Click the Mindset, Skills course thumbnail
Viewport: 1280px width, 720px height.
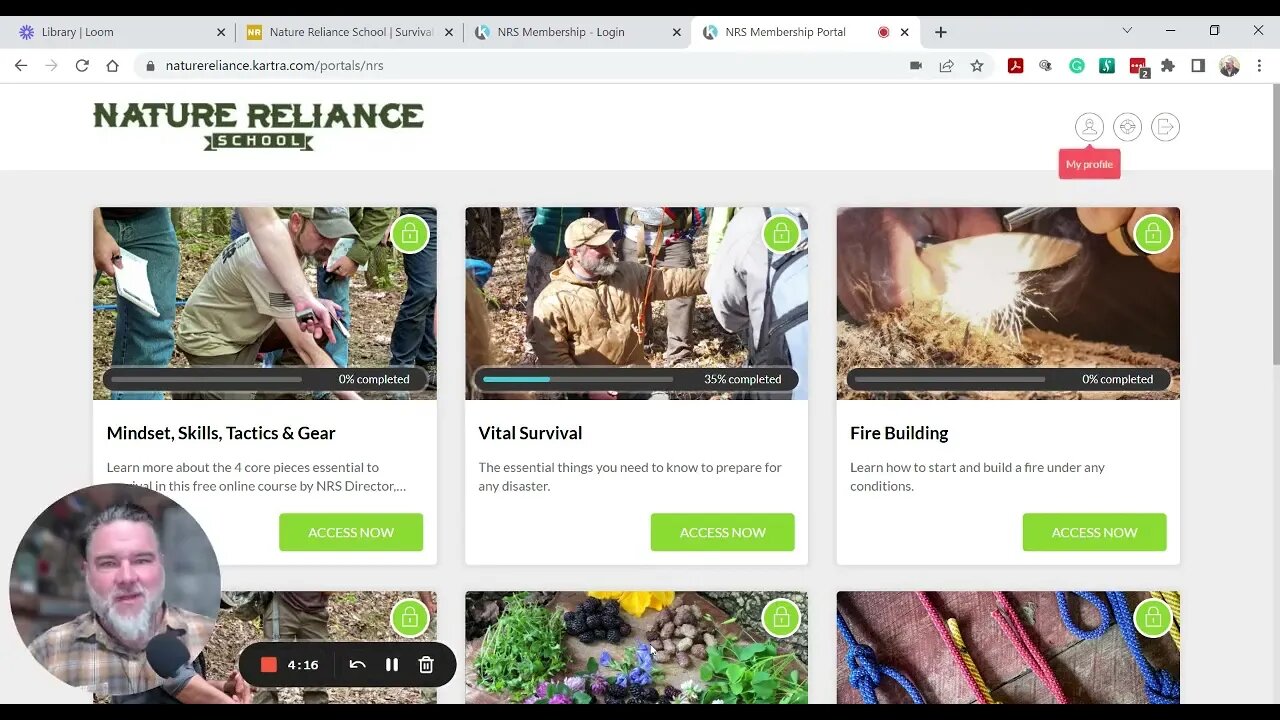[x=265, y=303]
